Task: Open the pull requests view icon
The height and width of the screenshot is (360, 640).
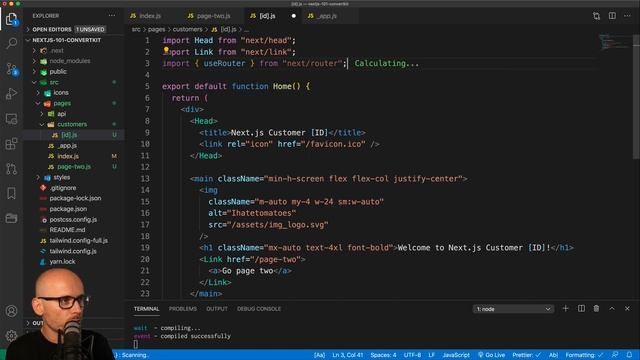Action: 11,169
